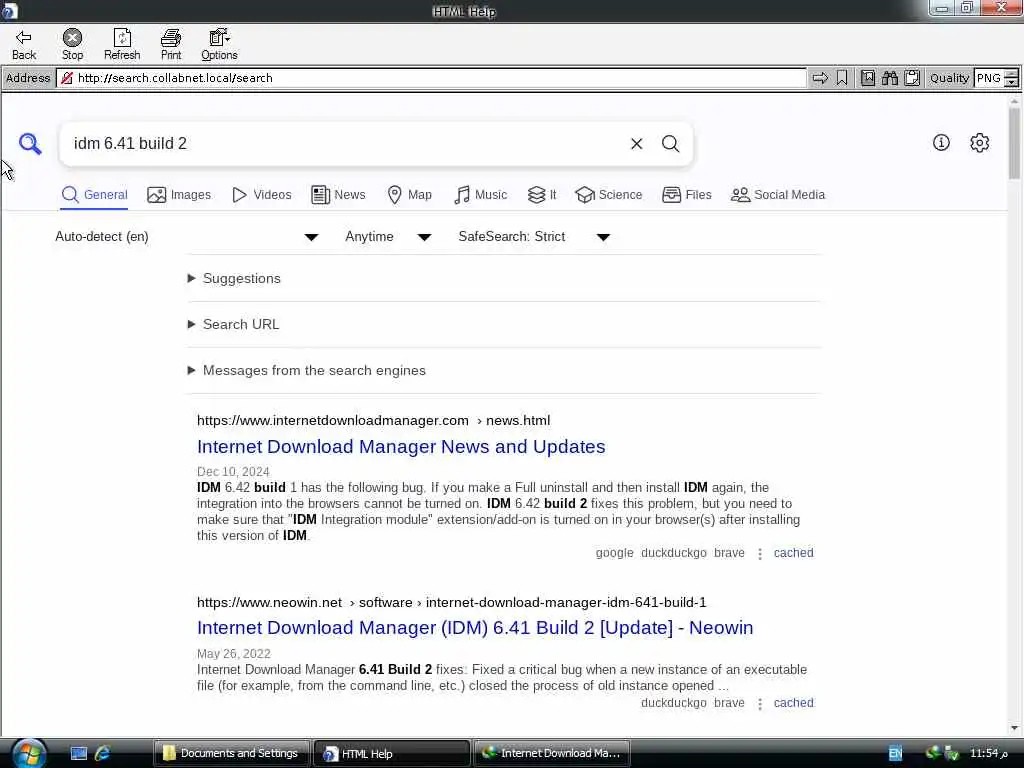The image size is (1024, 768).
Task: Click the page icon left of the binoculars
Action: coord(867,78)
